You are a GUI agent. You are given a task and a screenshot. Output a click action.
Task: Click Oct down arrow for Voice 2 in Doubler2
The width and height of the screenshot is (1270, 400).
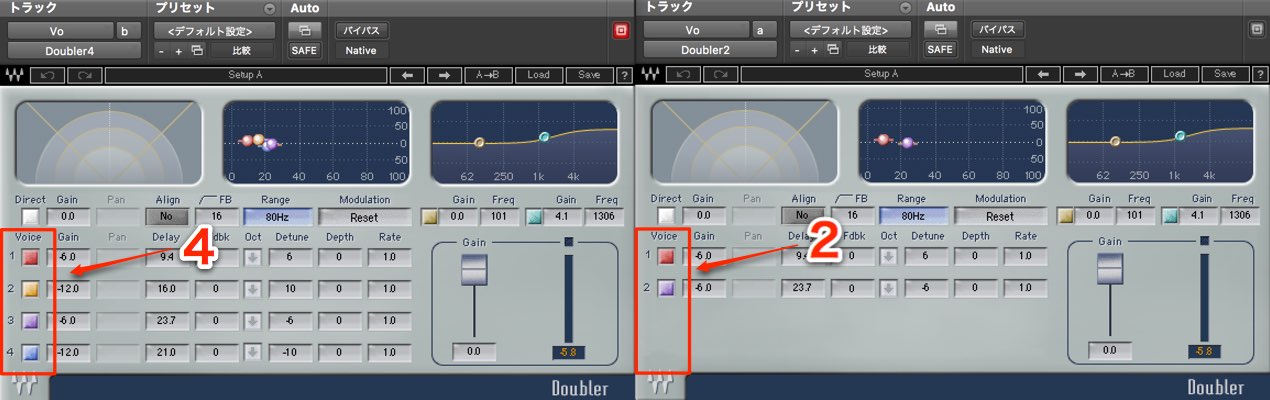click(889, 289)
